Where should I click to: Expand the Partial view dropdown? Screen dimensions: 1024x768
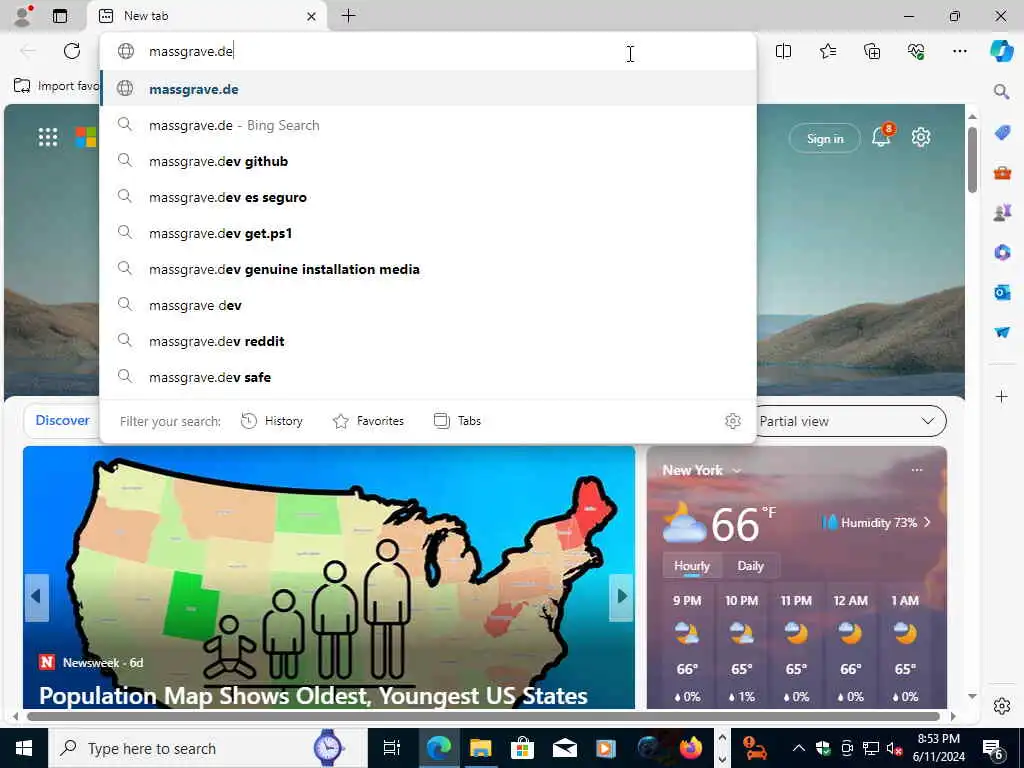(848, 421)
